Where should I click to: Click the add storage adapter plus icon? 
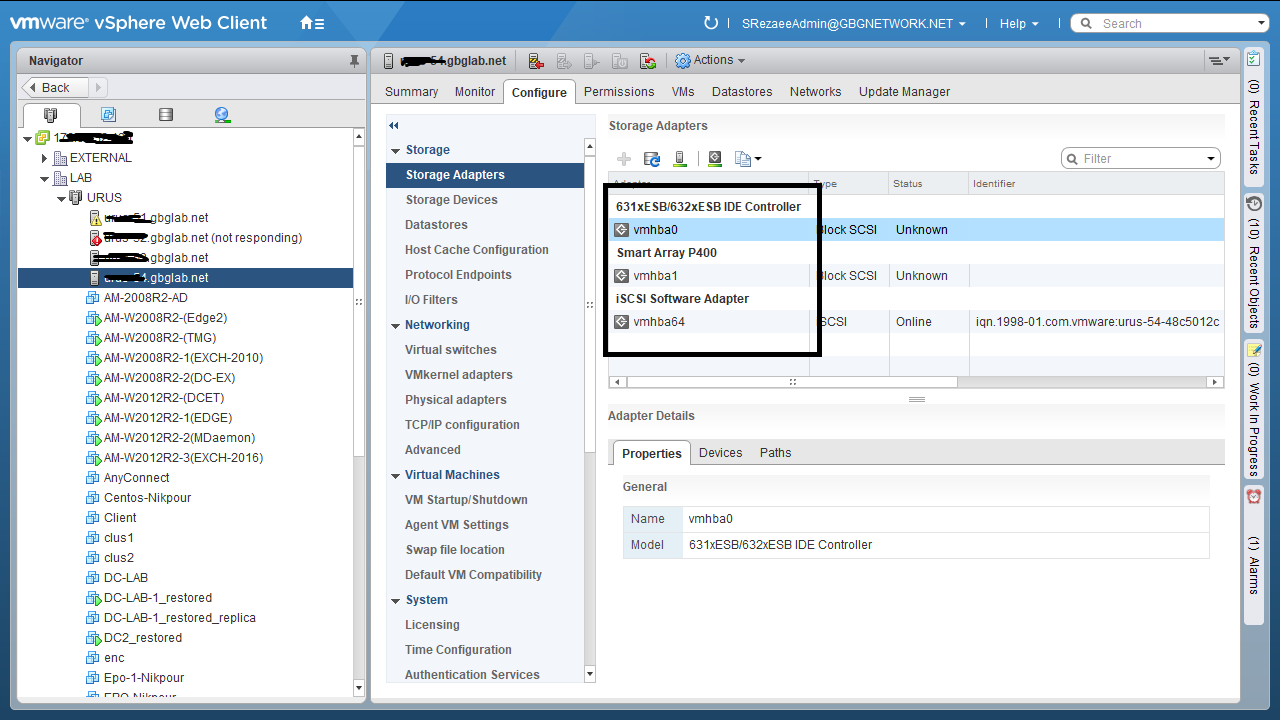click(x=624, y=159)
